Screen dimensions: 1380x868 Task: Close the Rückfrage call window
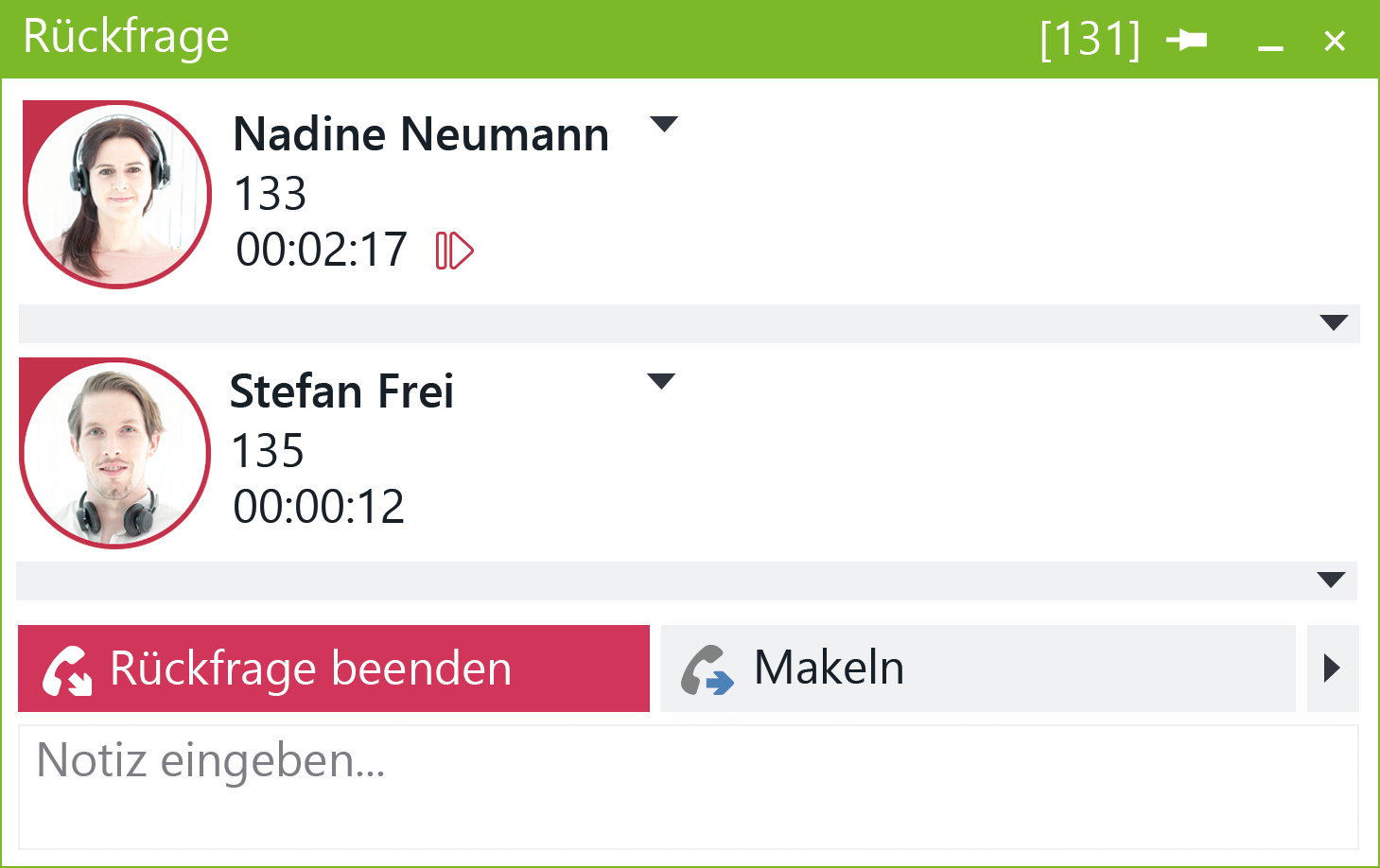click(x=1335, y=41)
